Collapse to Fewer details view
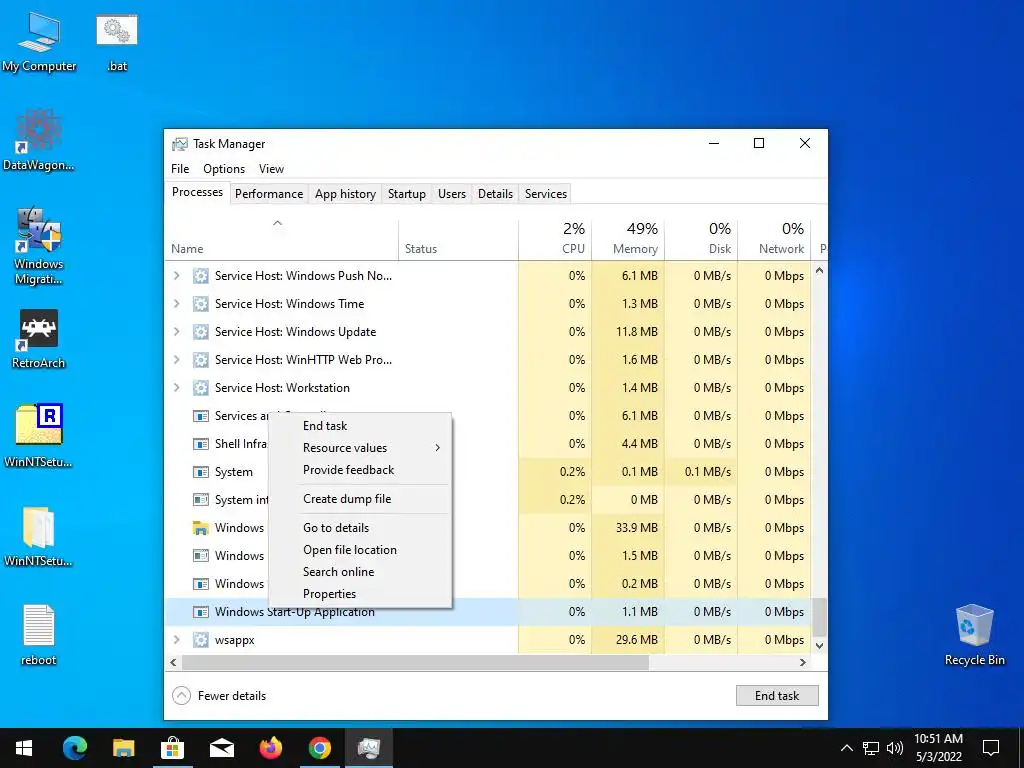The image size is (1024, 768). 219,696
